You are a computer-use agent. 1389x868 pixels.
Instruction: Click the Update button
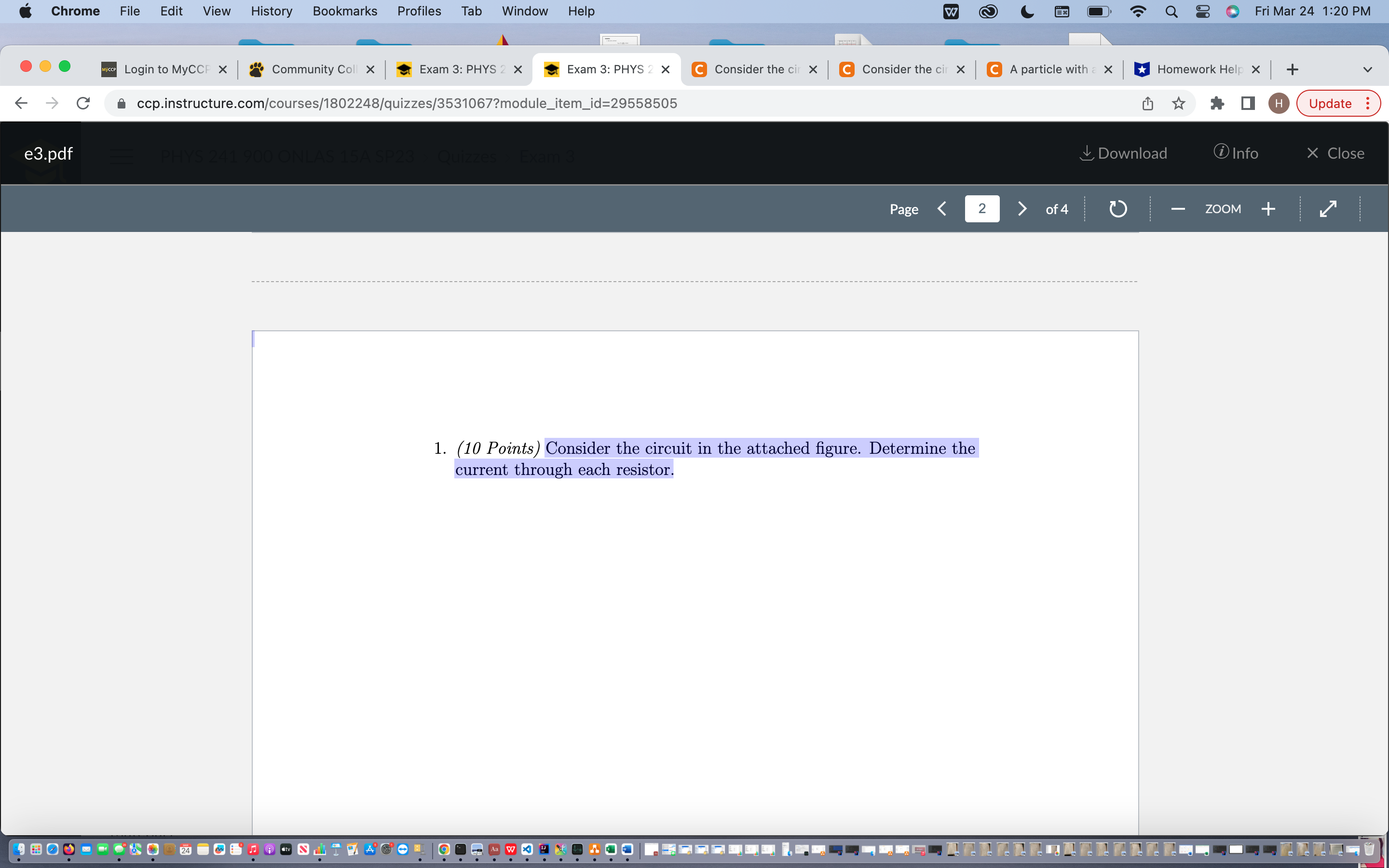[1331, 103]
